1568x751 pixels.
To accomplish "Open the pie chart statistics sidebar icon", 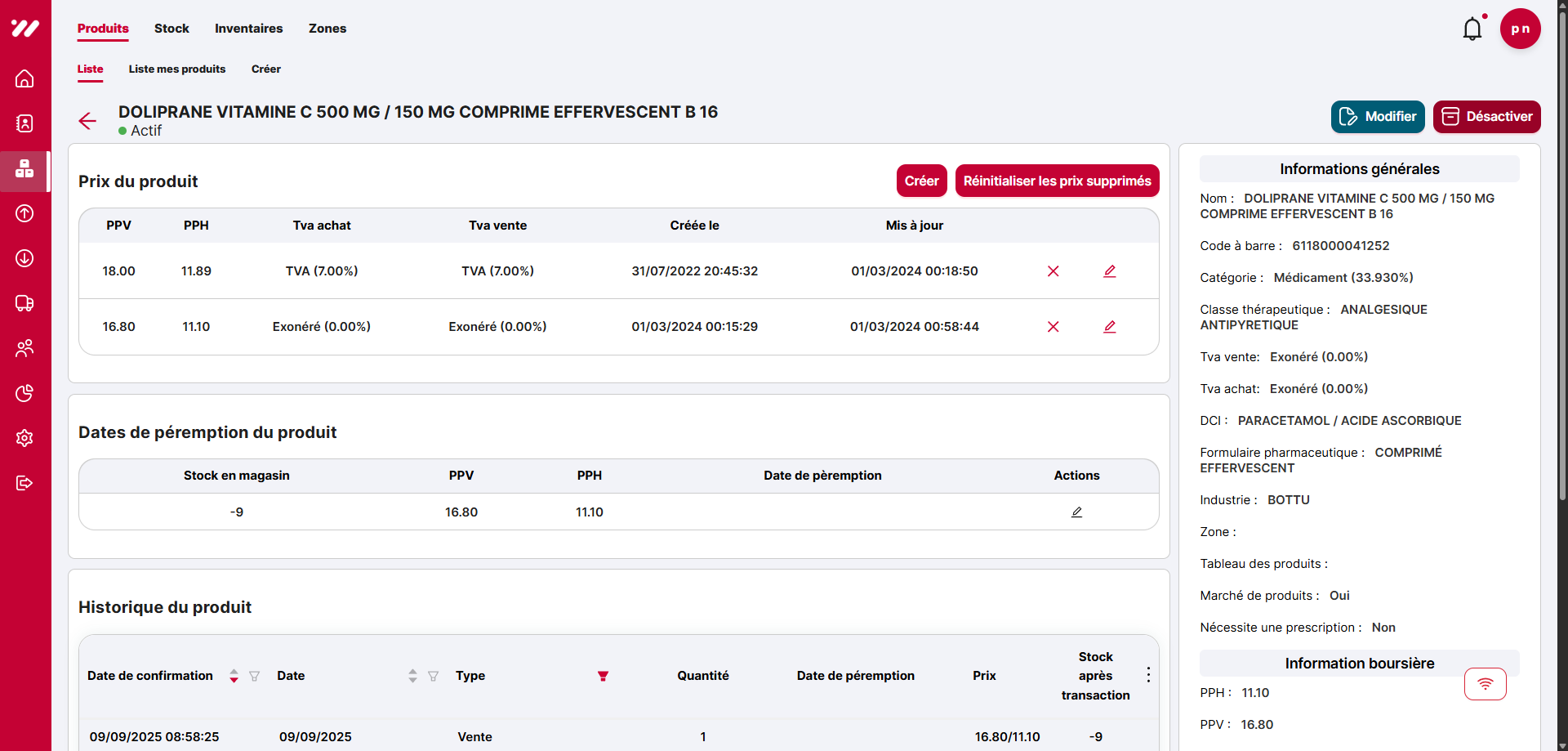I will click(x=24, y=393).
